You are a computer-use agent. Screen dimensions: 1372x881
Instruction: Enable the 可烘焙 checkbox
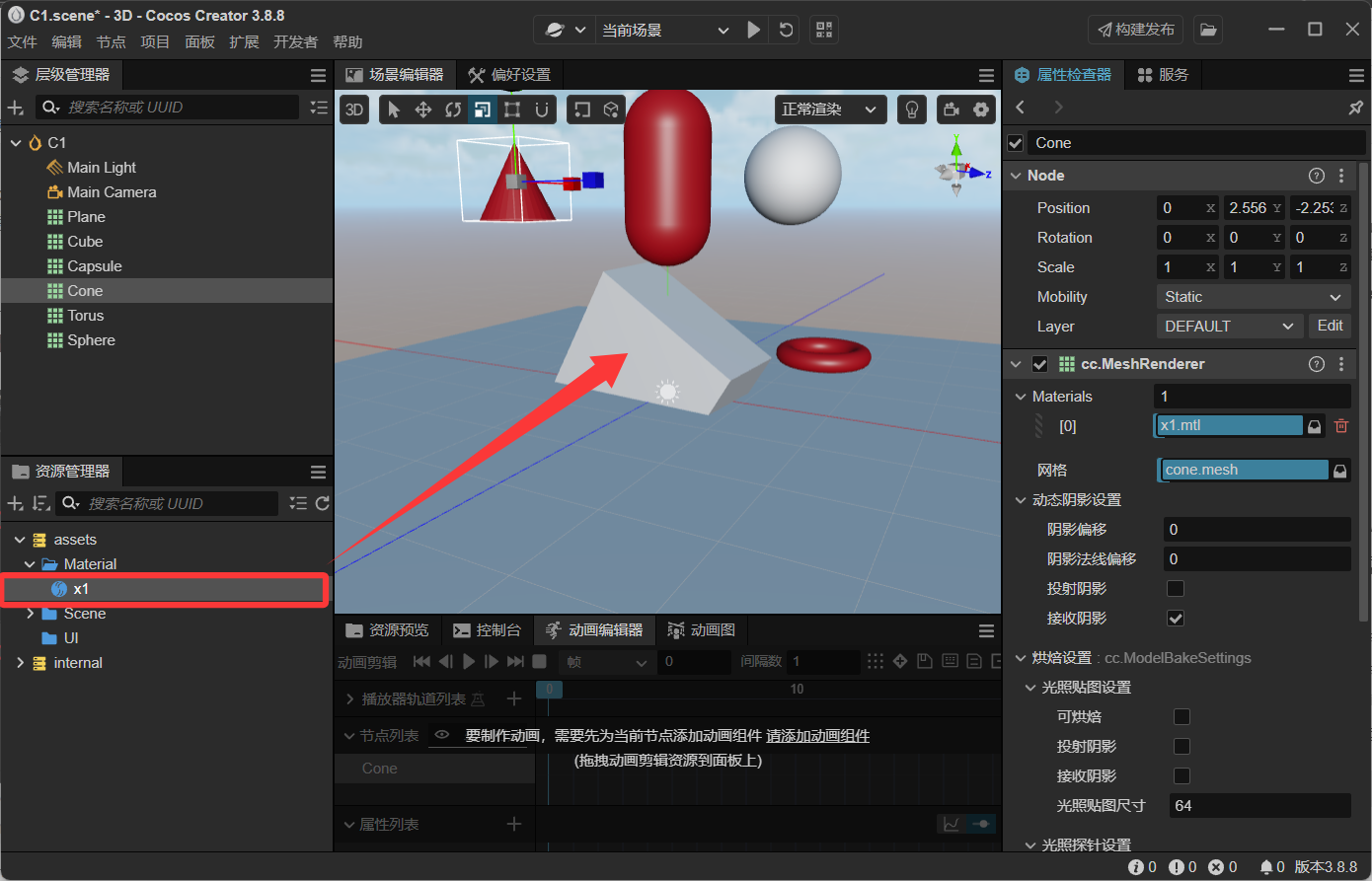tap(1181, 717)
